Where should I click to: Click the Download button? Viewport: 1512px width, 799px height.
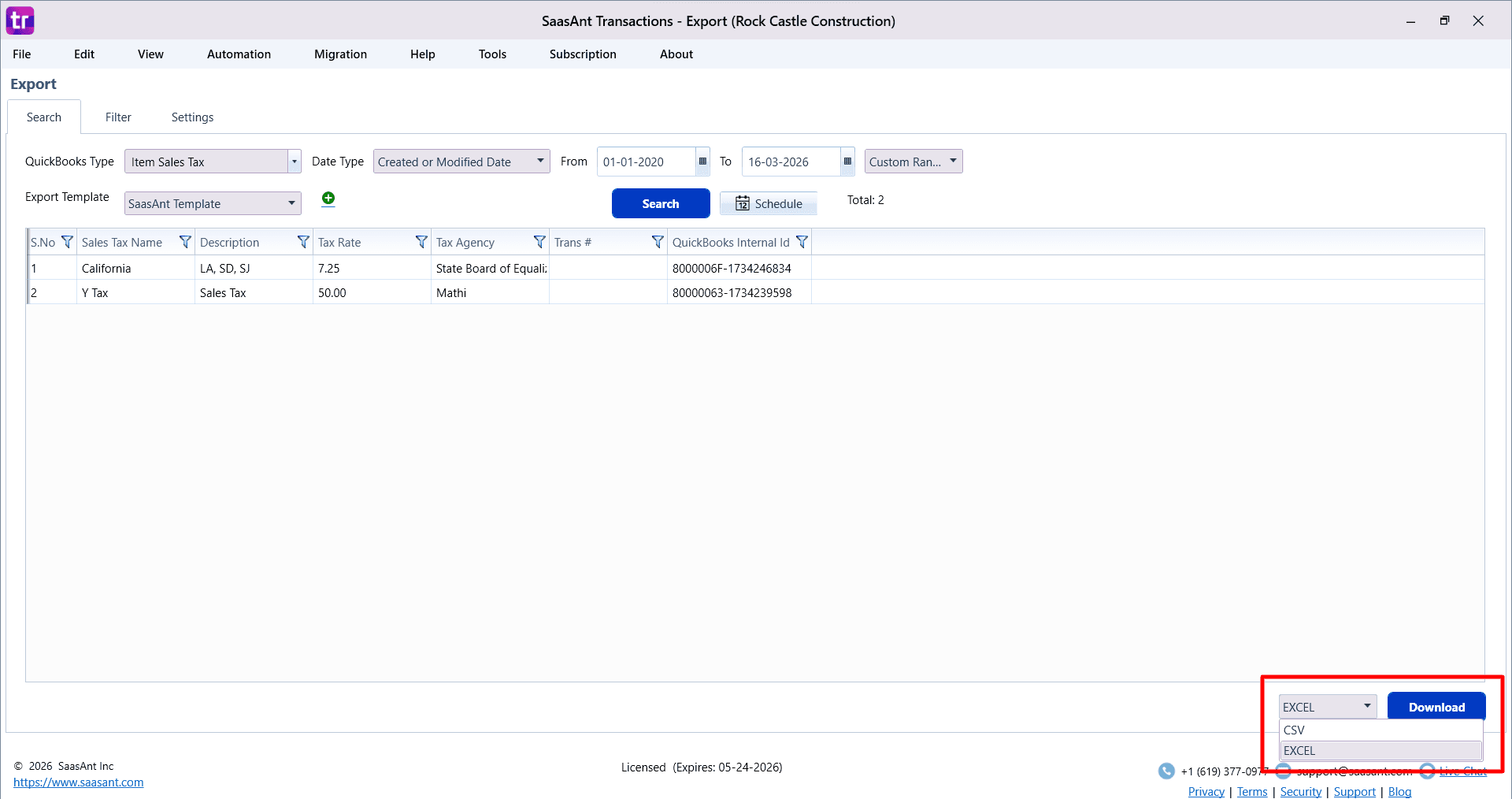pyautogui.click(x=1436, y=707)
